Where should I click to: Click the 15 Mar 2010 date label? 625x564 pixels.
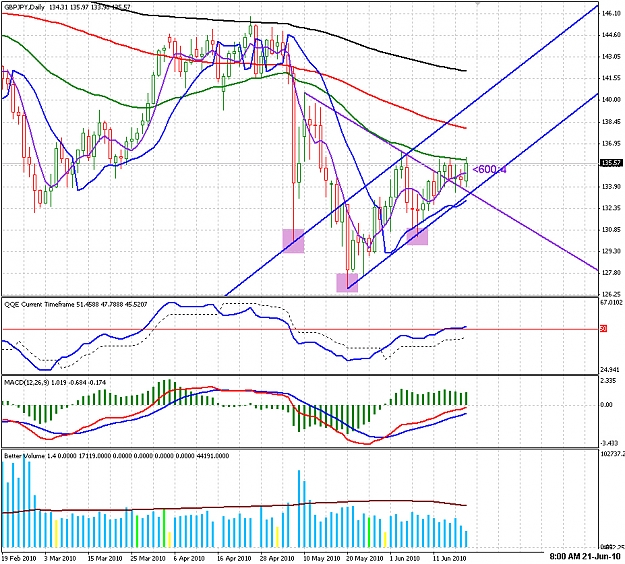coord(105,558)
